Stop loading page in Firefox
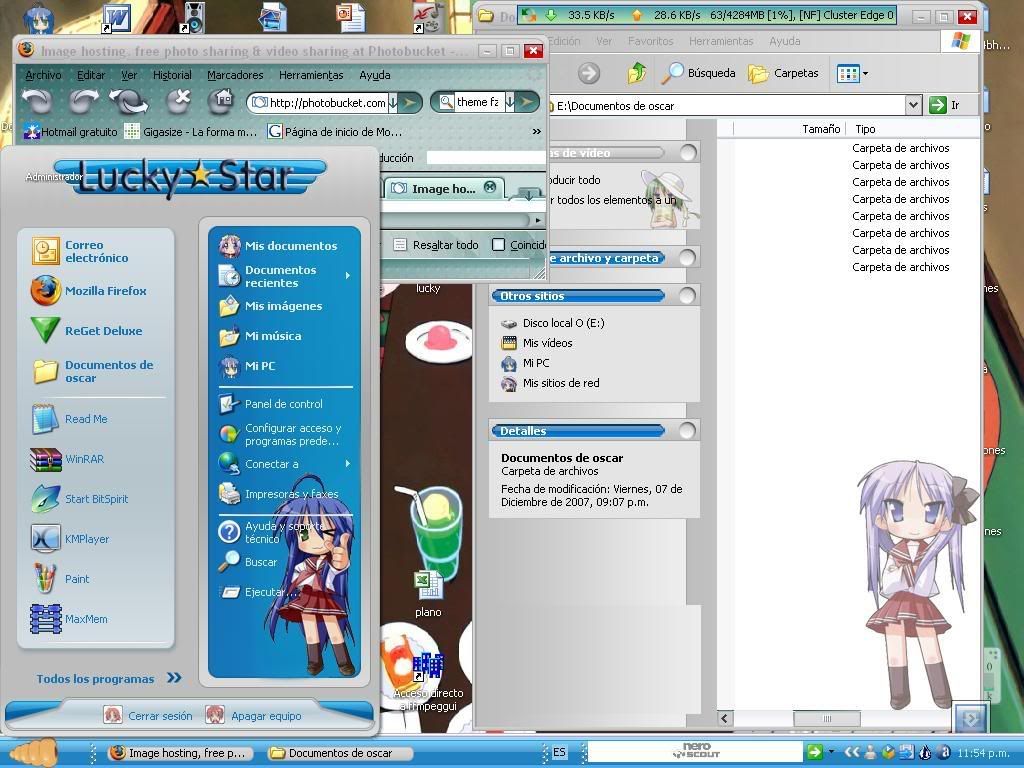1024x768 pixels. coord(178,101)
